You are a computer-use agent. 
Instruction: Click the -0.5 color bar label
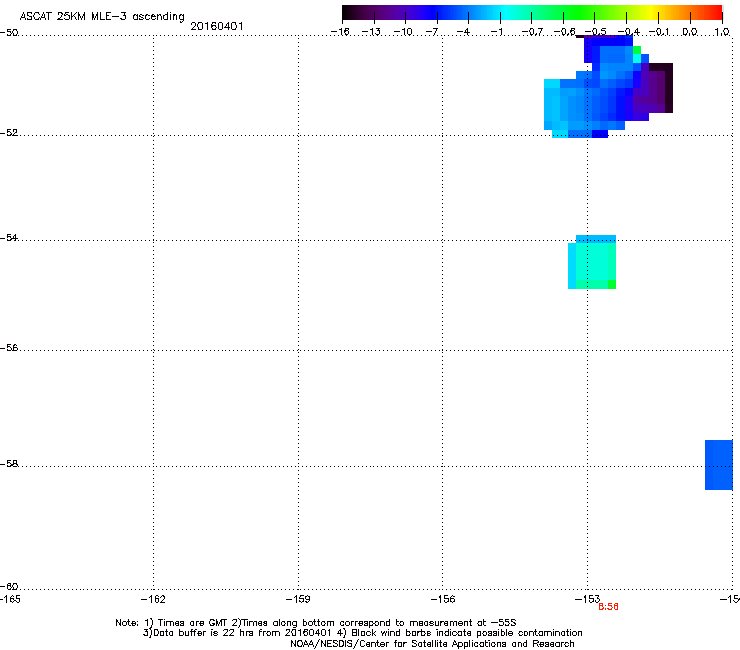[x=596, y=32]
